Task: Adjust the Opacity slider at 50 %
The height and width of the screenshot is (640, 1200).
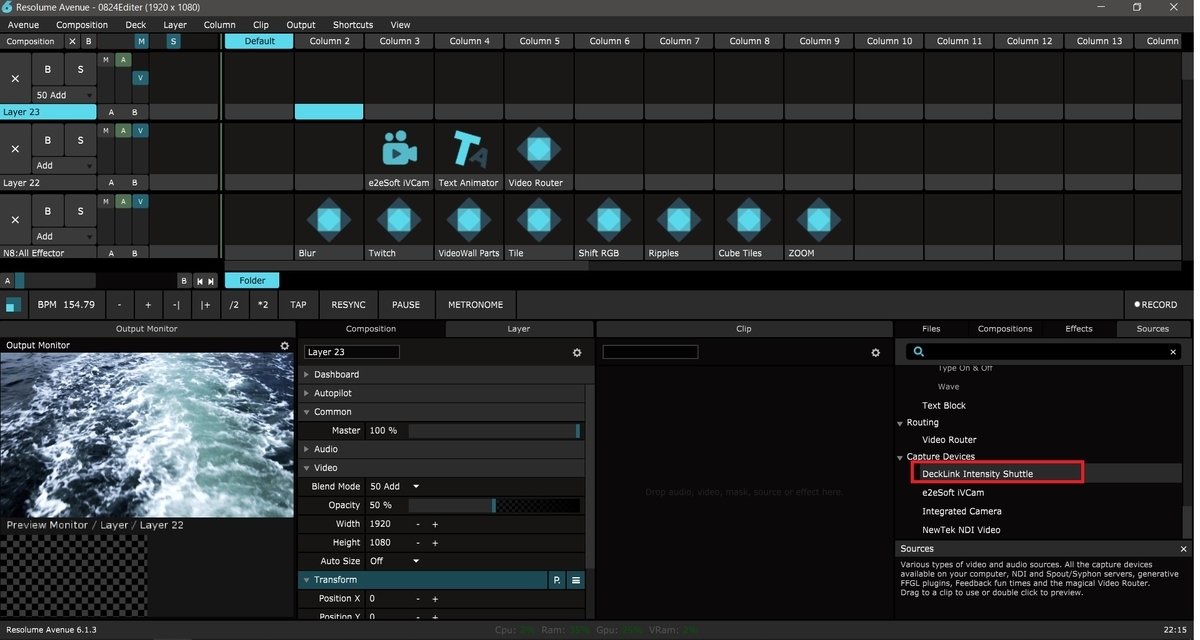Action: pos(494,505)
